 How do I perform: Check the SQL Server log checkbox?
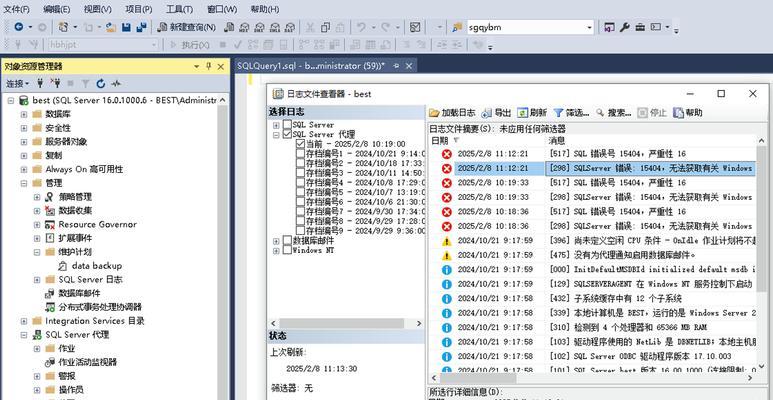(287, 125)
